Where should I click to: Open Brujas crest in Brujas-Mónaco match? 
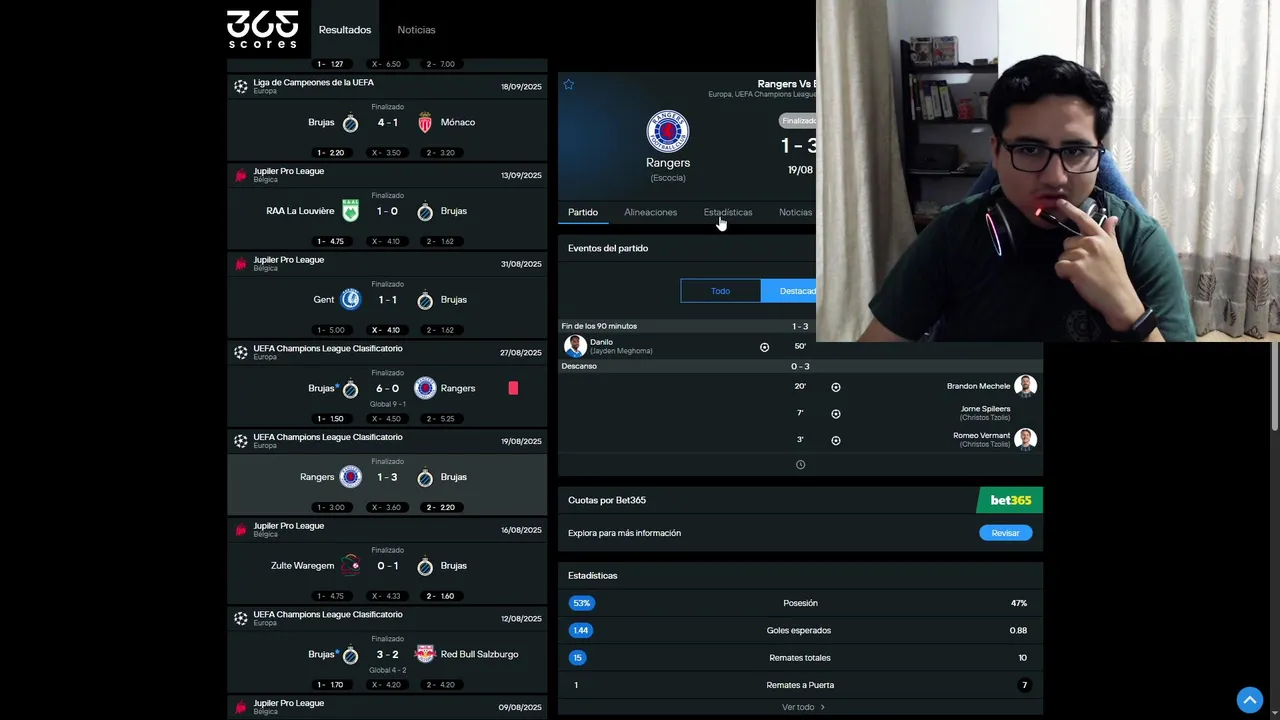pos(350,123)
